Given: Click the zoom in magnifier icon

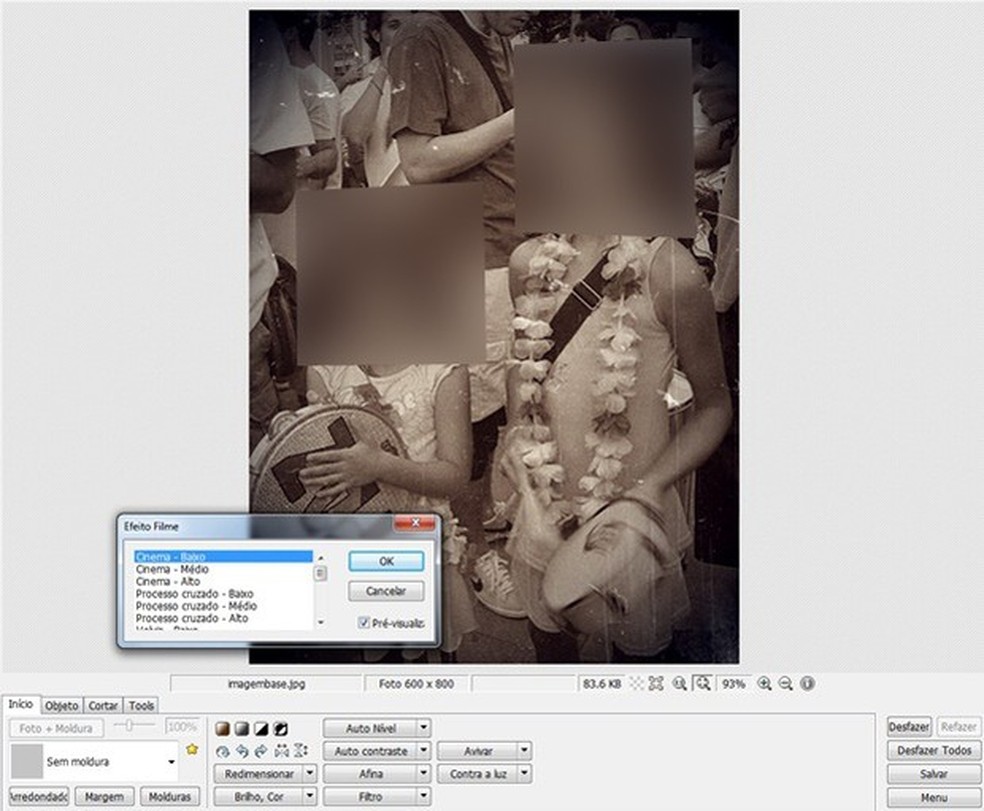Looking at the screenshot, I should coord(764,684).
